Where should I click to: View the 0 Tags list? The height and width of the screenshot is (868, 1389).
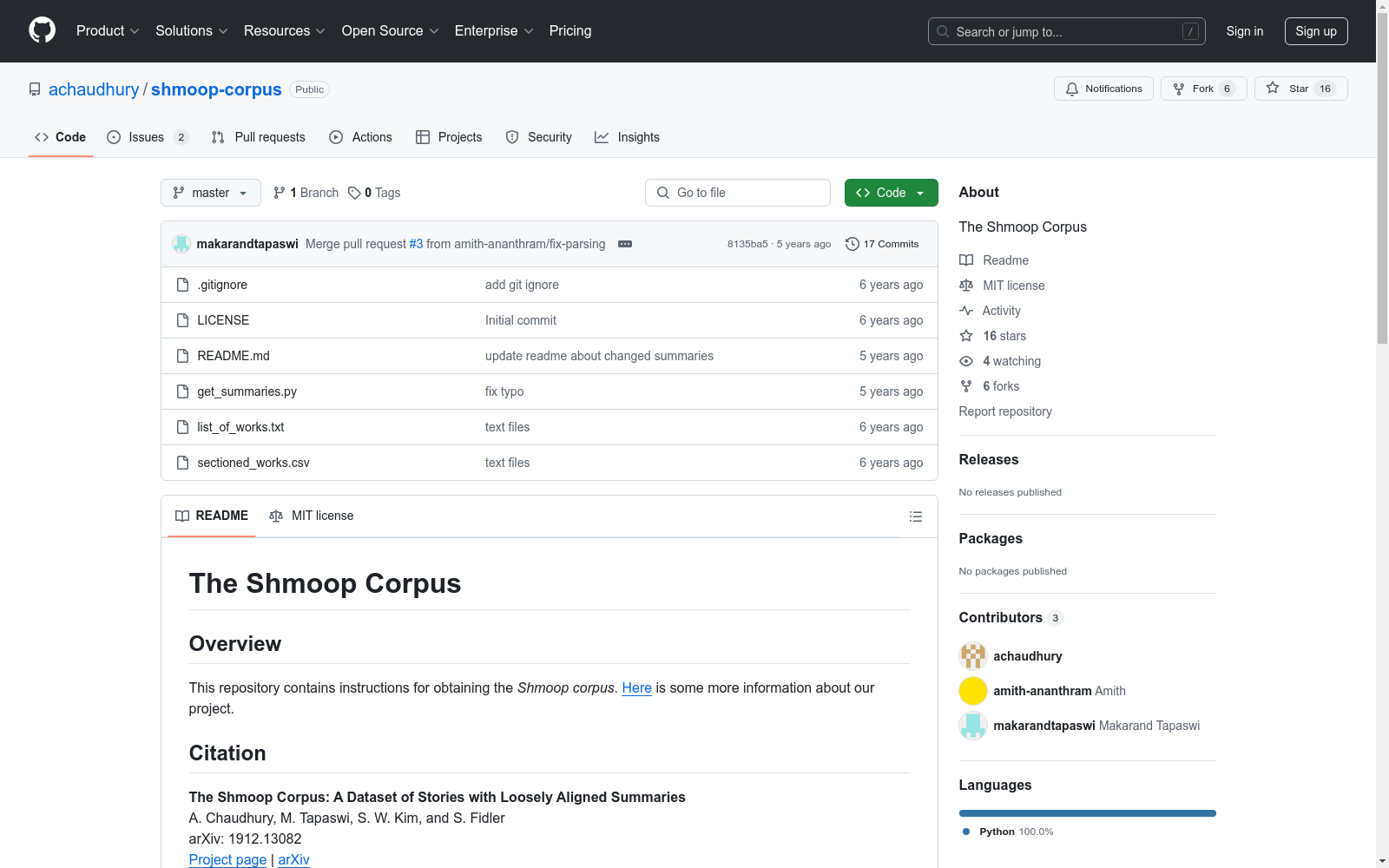[x=374, y=193]
